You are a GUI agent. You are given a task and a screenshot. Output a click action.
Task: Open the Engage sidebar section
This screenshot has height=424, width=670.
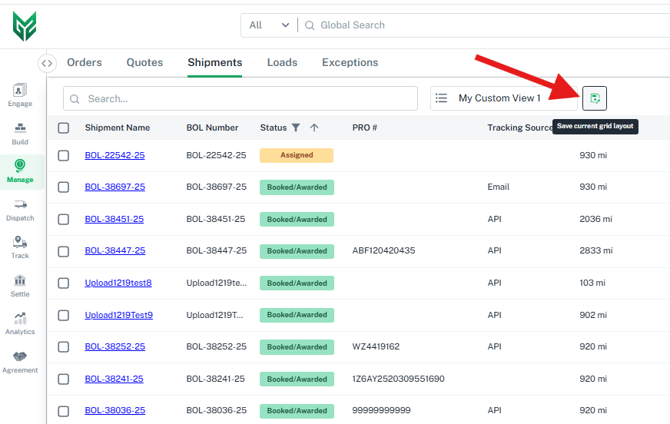pyautogui.click(x=20, y=95)
